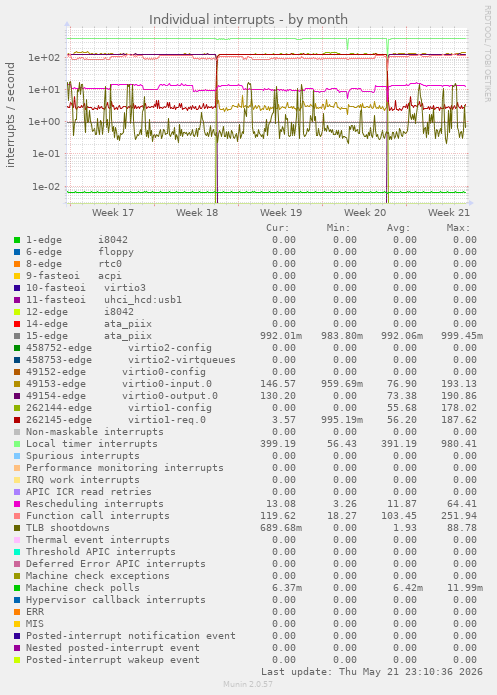Click the orange 8-edge rtc0 legend swatch
497x695 pixels.
tap(17, 264)
